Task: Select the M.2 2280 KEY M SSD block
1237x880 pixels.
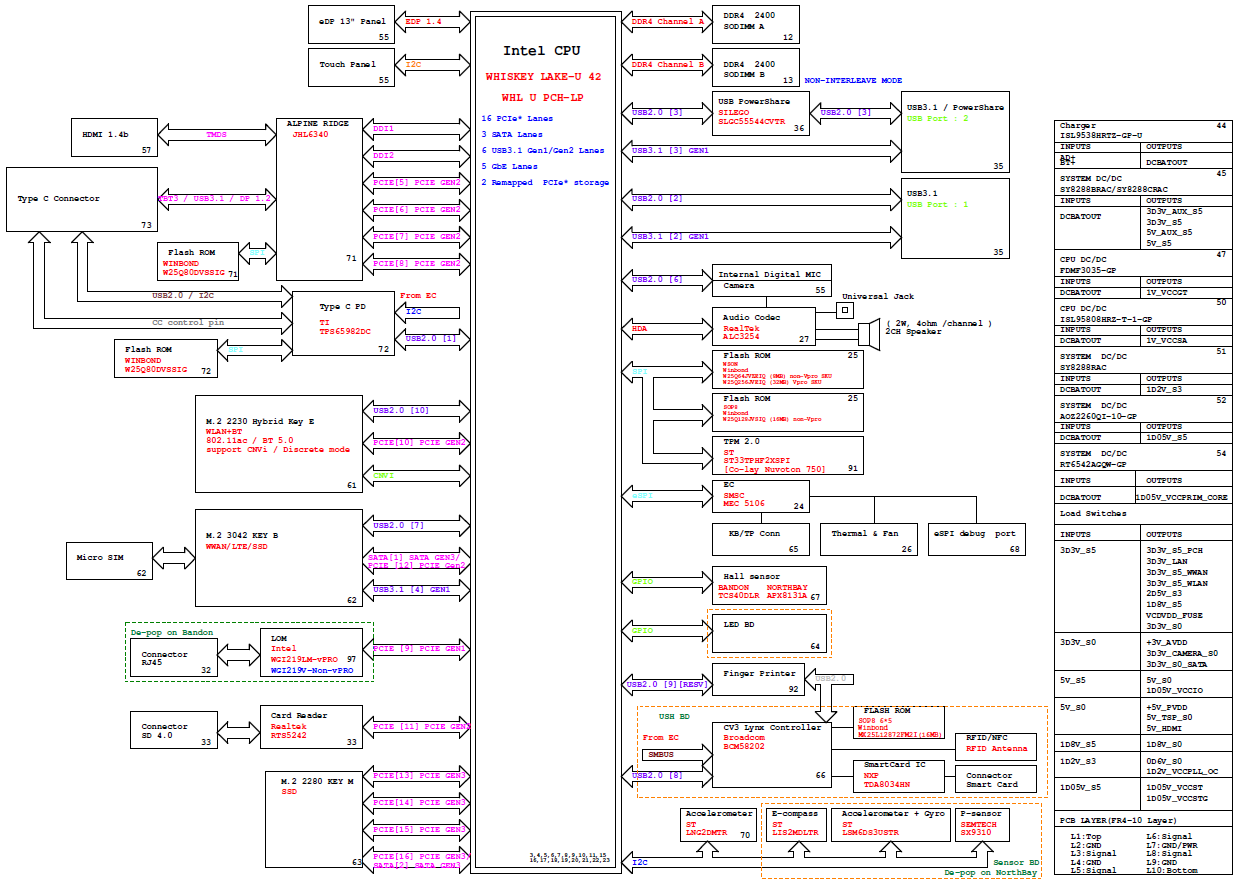Action: [x=315, y=819]
